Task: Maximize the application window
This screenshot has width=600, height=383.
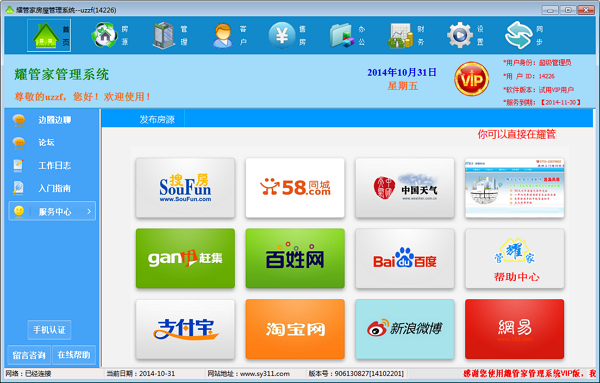Action: pos(568,10)
